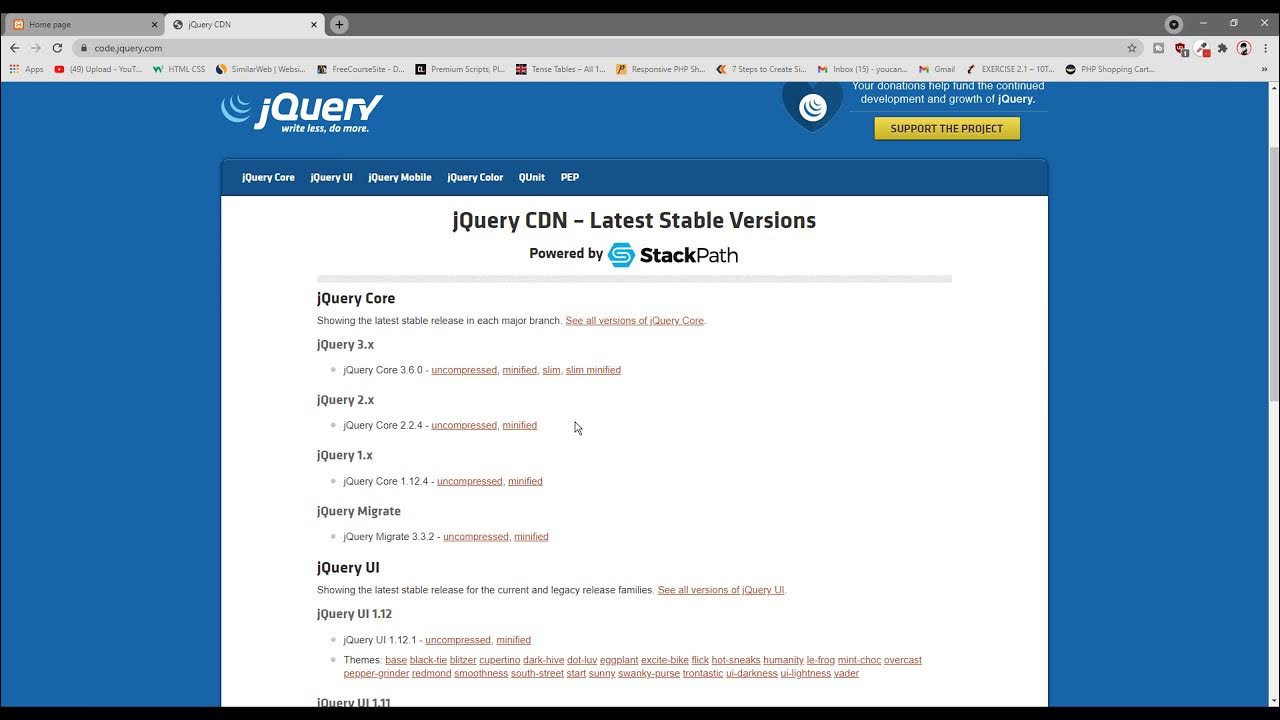Open jQuery Color in the navigation bar

[x=475, y=177]
